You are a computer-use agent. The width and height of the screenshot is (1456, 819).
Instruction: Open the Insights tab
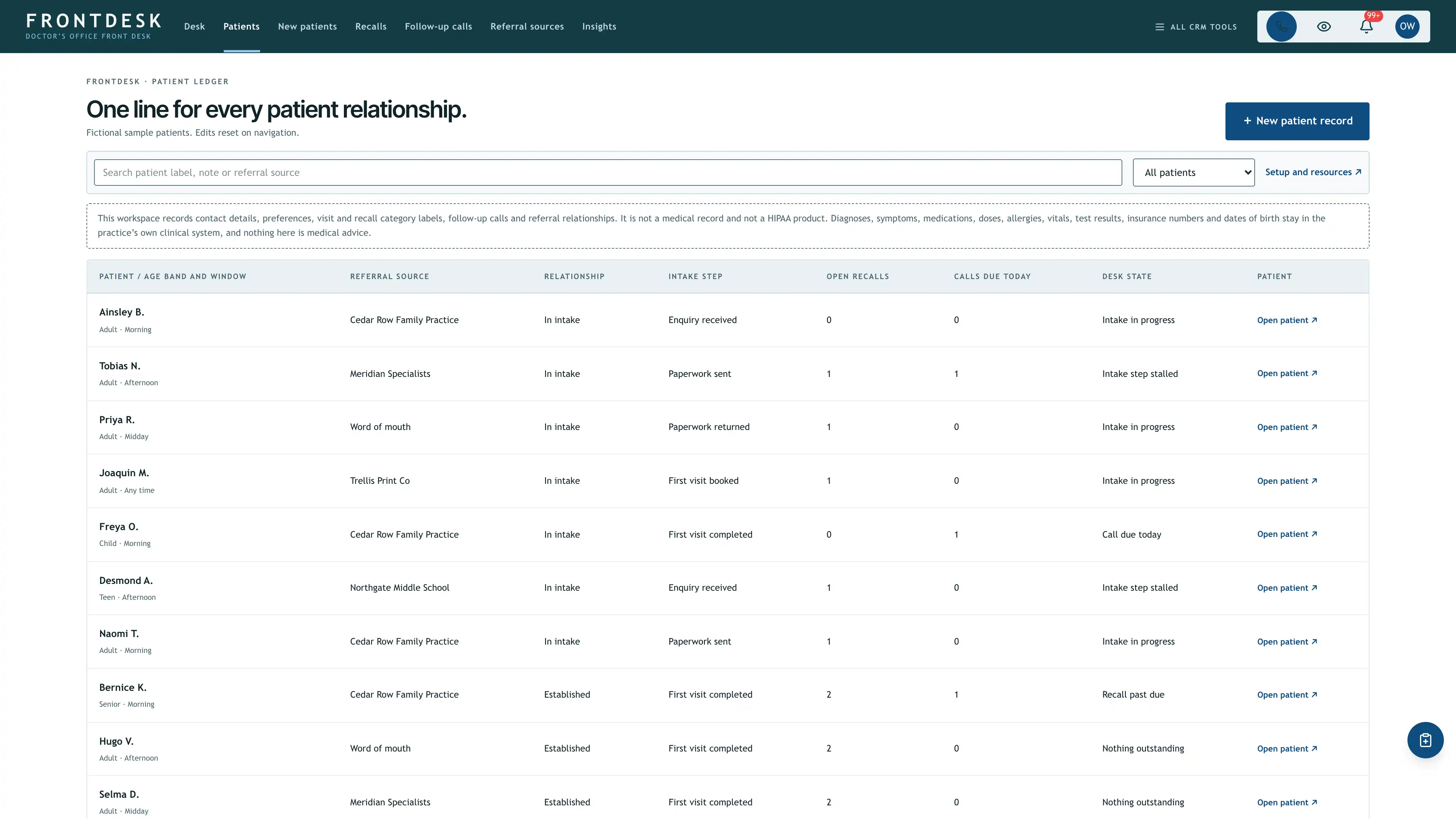point(599,27)
